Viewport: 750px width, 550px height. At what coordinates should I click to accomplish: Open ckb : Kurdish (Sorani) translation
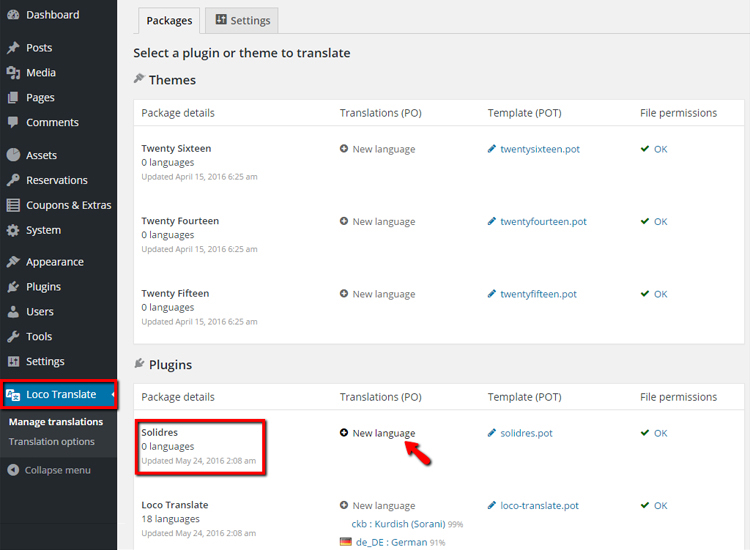pyautogui.click(x=398, y=524)
